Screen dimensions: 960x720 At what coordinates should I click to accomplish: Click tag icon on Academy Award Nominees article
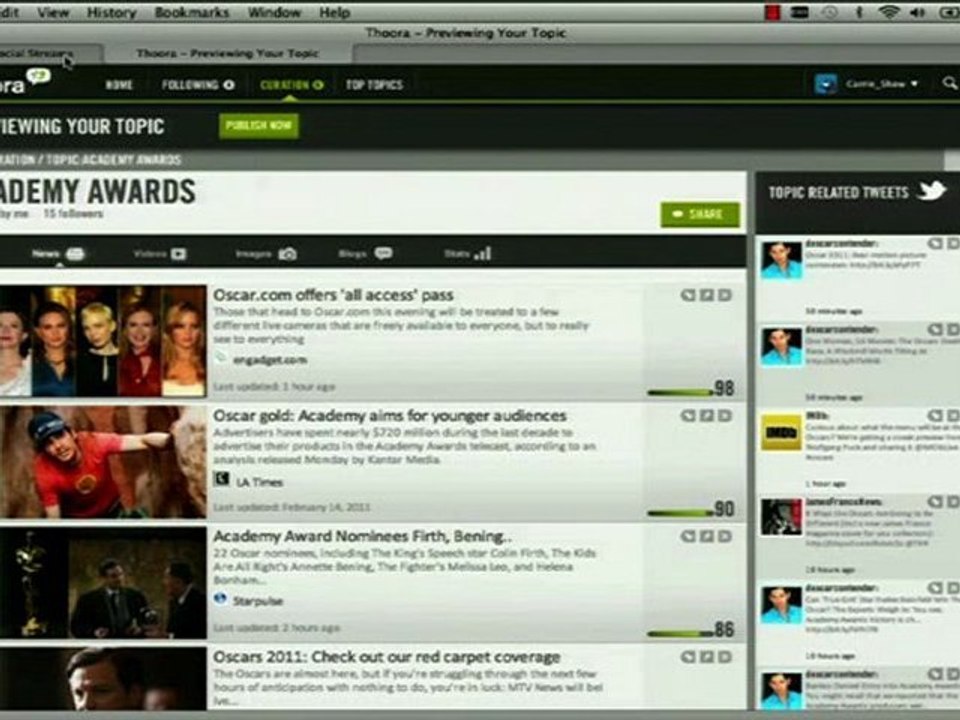[x=688, y=536]
